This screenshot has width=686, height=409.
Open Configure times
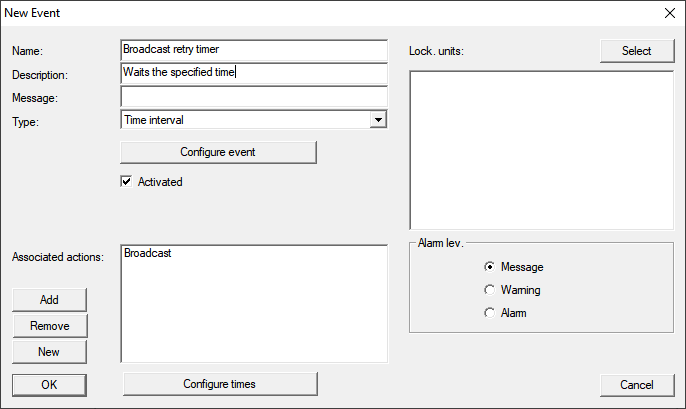click(x=219, y=385)
